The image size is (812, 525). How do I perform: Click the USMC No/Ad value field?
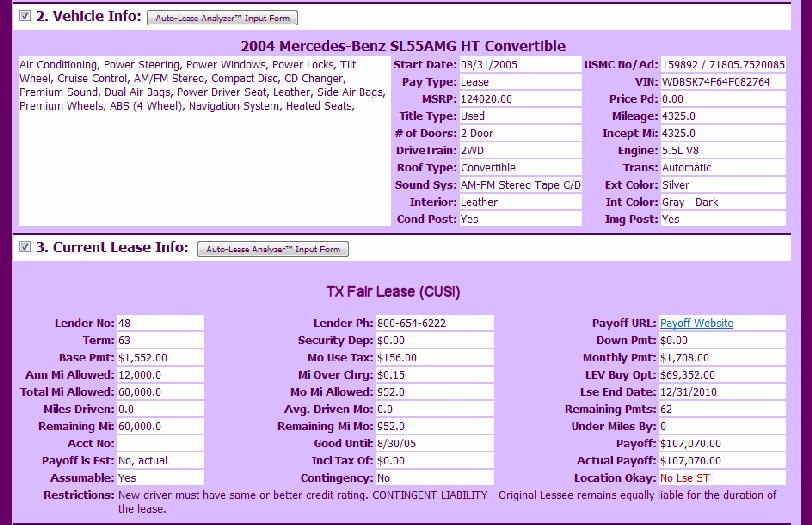click(723, 65)
